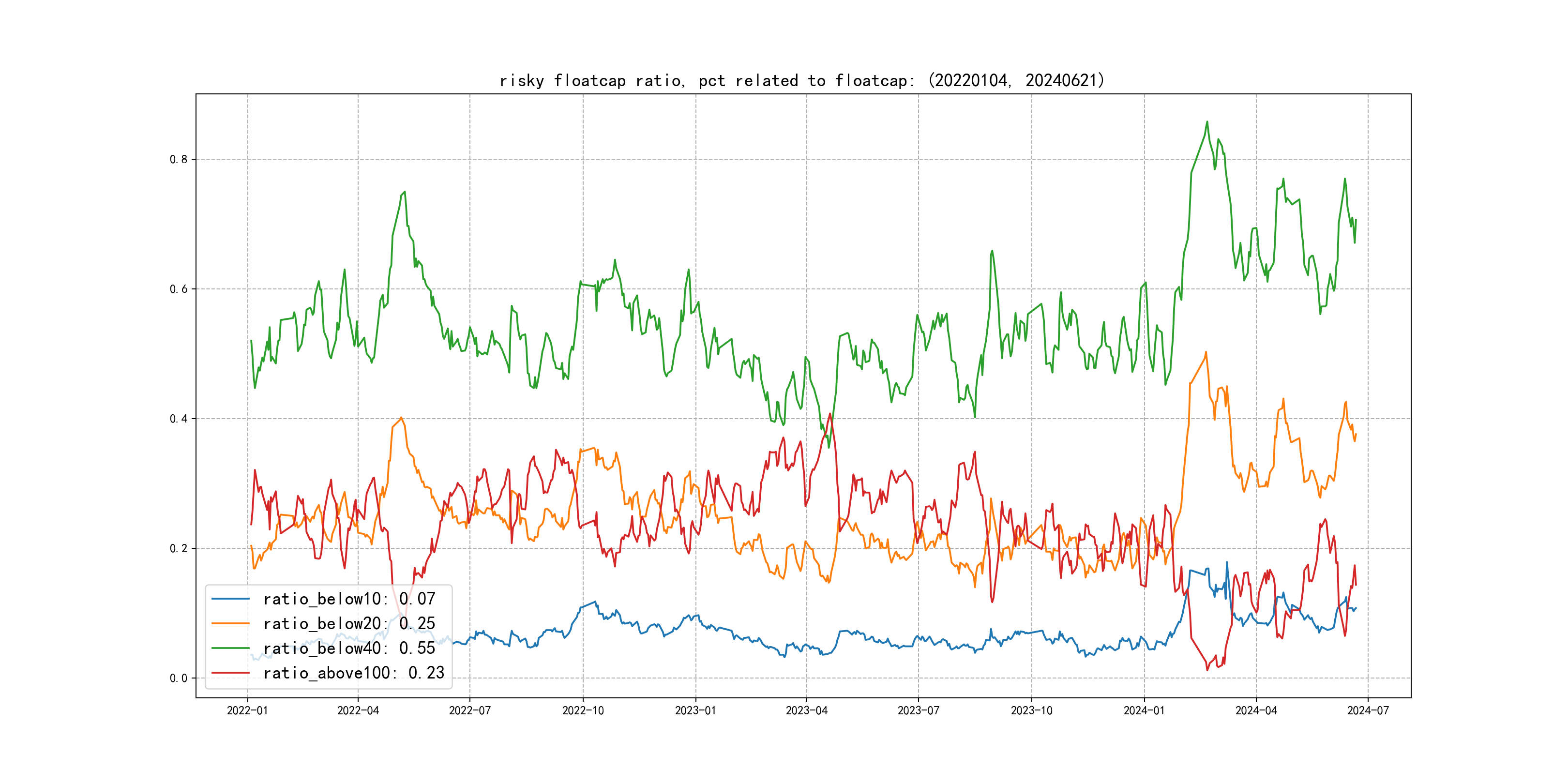Click the orange line's highest peak
This screenshot has height=784, width=1568.
pos(1205,352)
